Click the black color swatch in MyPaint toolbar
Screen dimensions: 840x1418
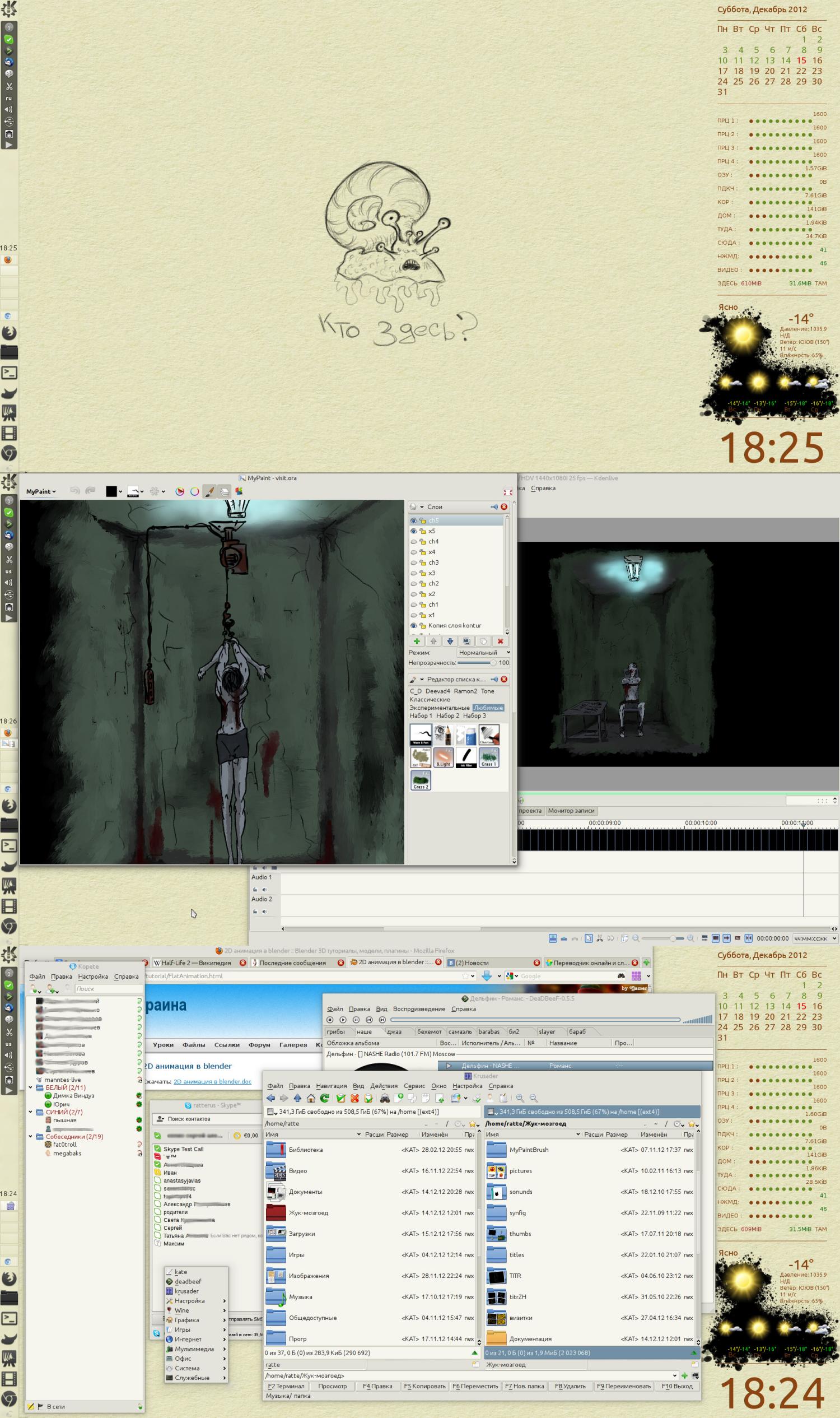111,491
